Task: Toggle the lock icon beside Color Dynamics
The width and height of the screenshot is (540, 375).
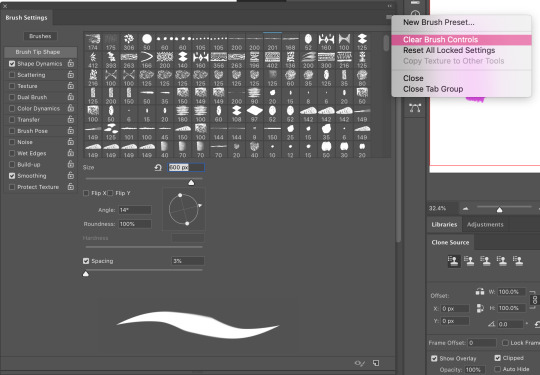Action: (71, 108)
